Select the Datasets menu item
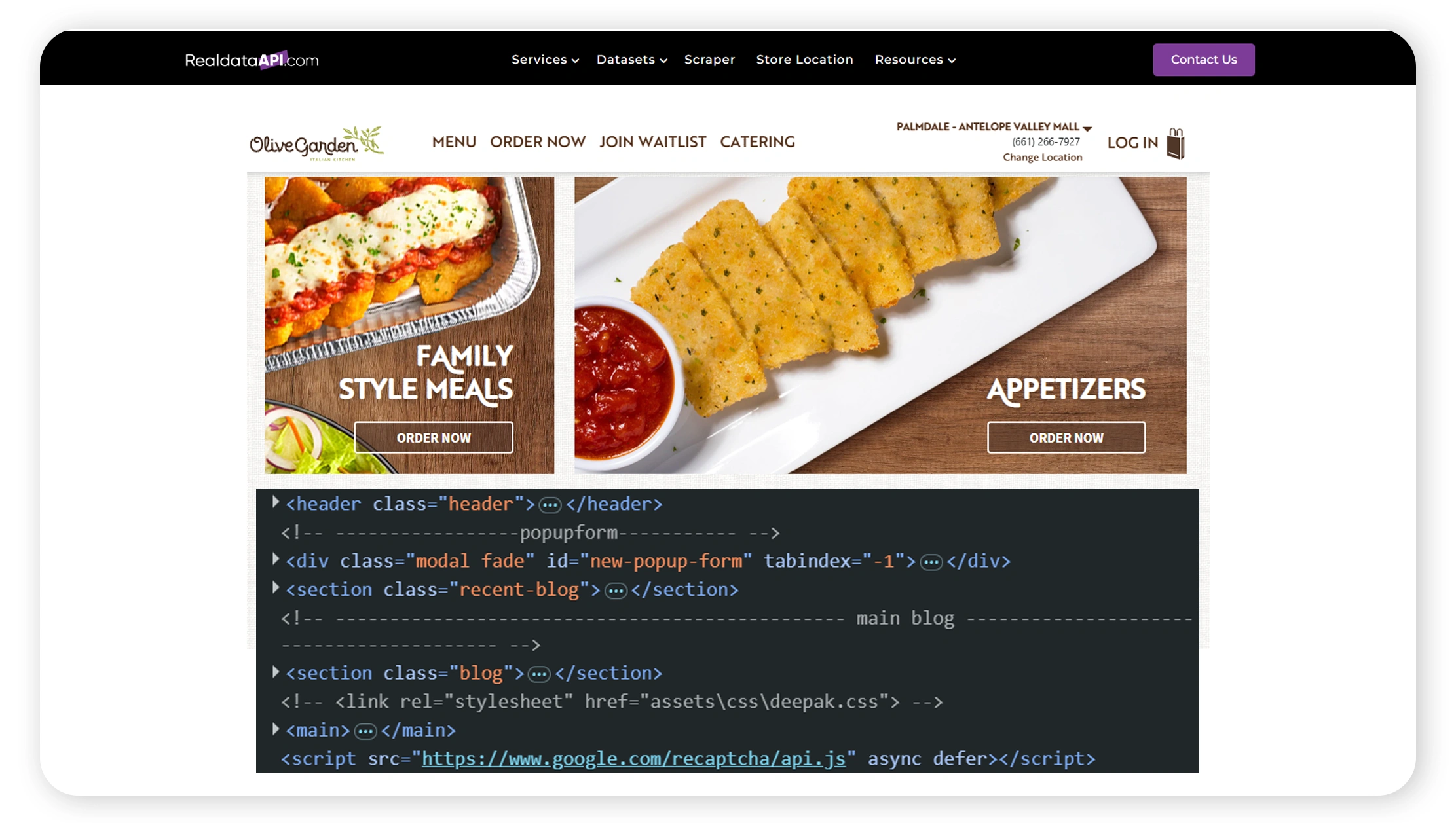Image resolution: width=1456 pixels, height=823 pixels. click(x=630, y=59)
